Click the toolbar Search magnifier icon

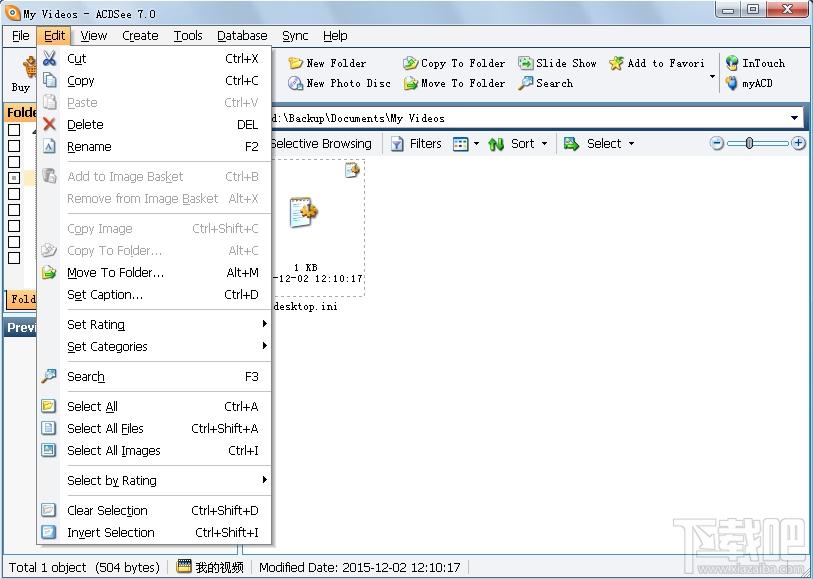point(526,83)
